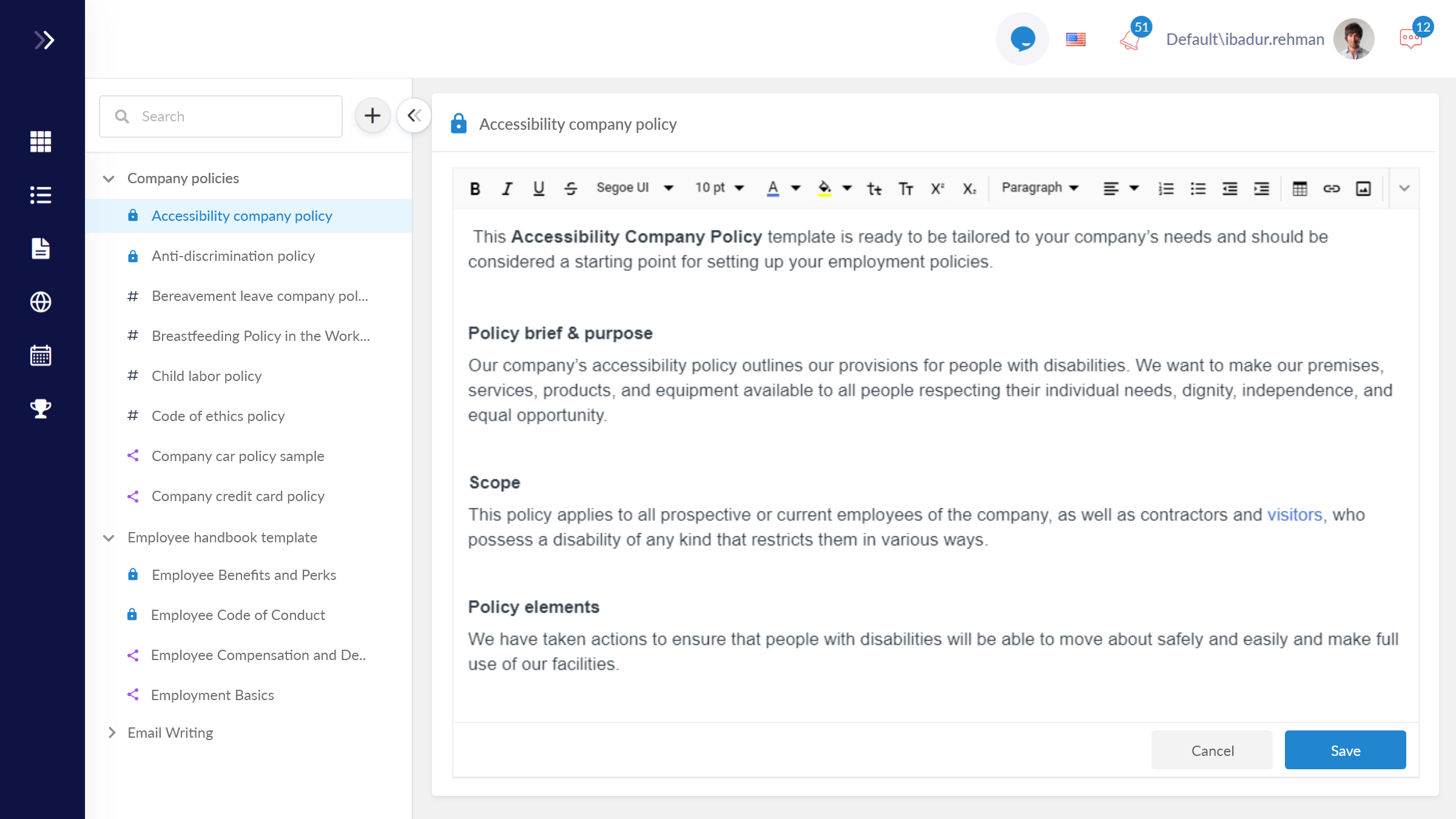1456x819 pixels.
Task: Expand the left navigation sidebar
Action: click(x=44, y=40)
